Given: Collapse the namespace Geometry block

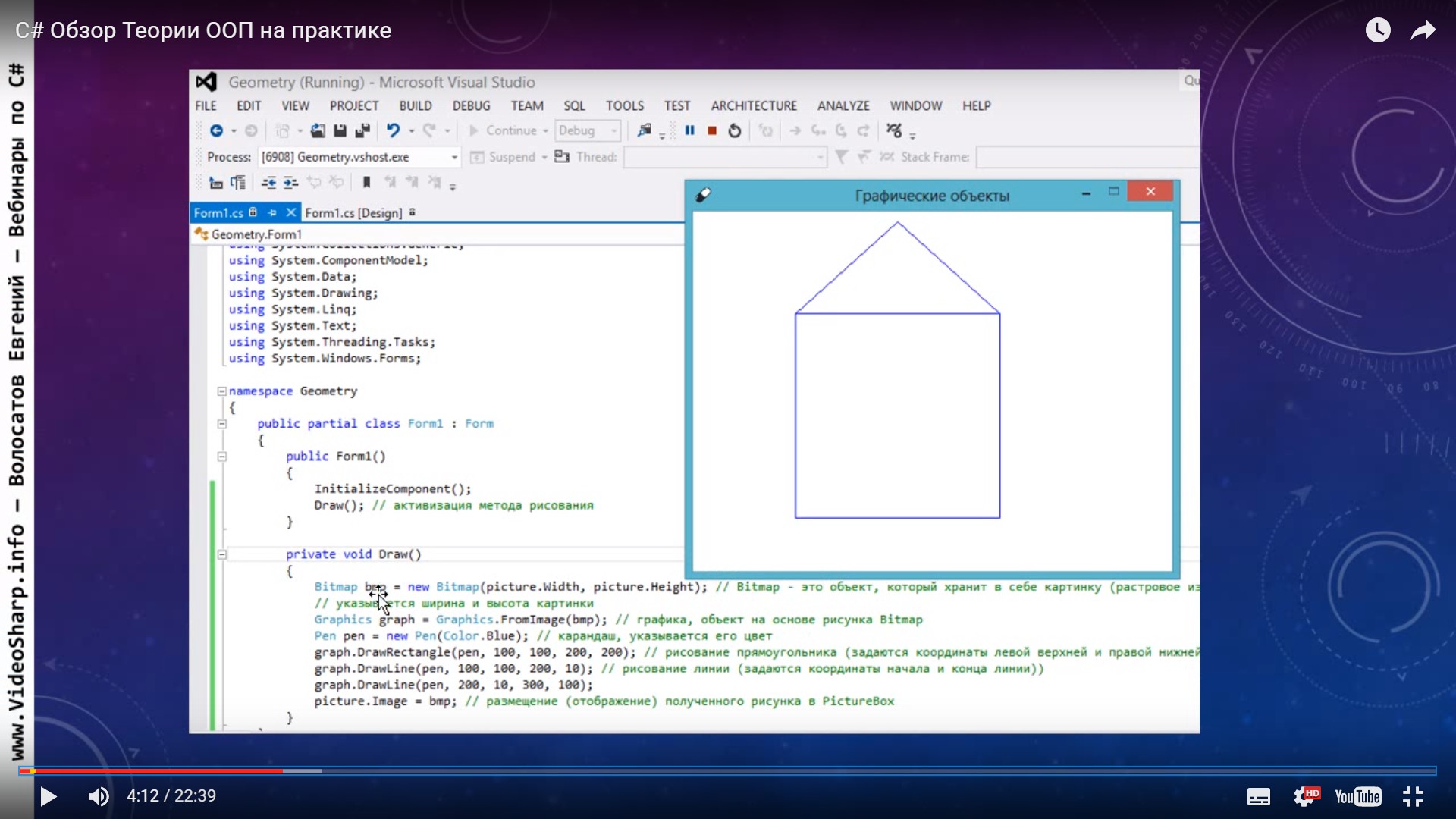Looking at the screenshot, I should [221, 391].
